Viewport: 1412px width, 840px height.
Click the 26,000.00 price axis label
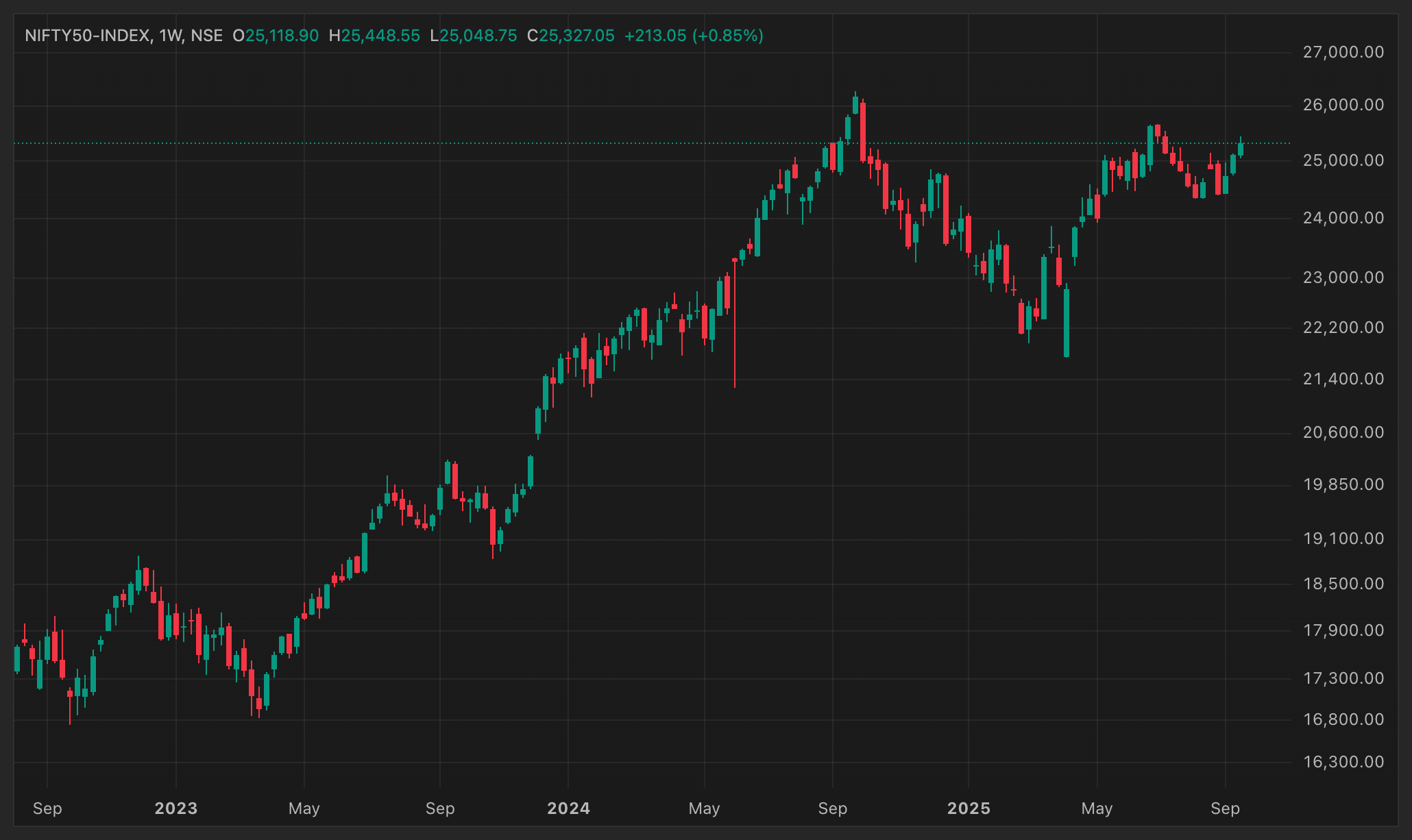[x=1343, y=105]
